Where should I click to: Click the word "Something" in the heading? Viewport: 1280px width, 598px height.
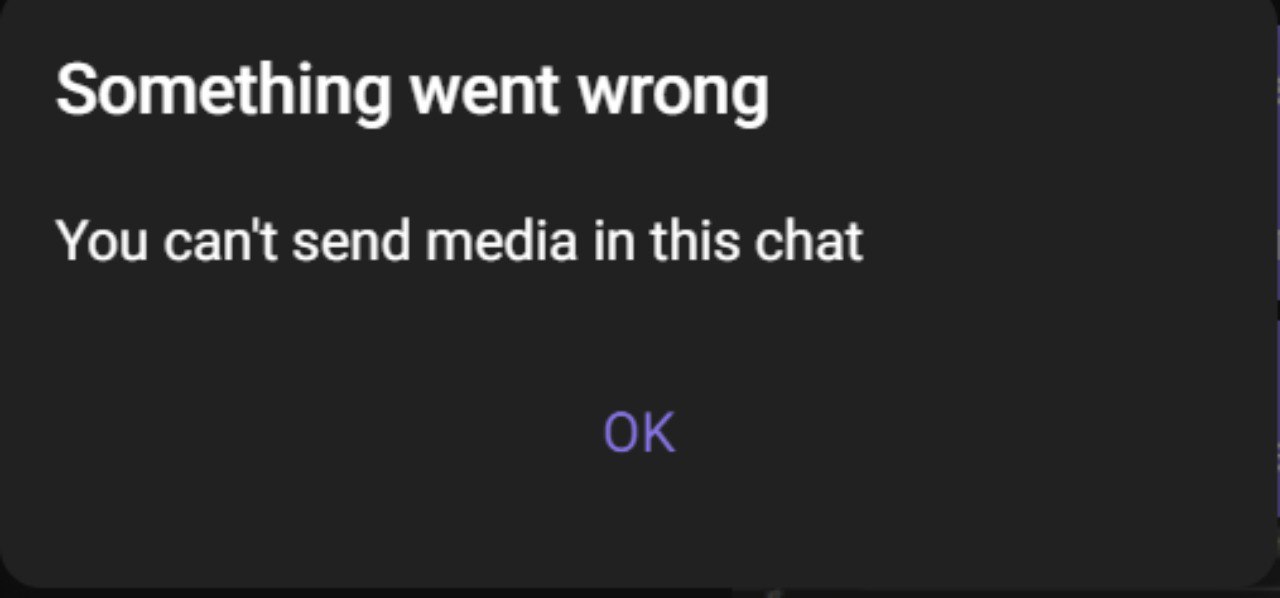[224, 93]
